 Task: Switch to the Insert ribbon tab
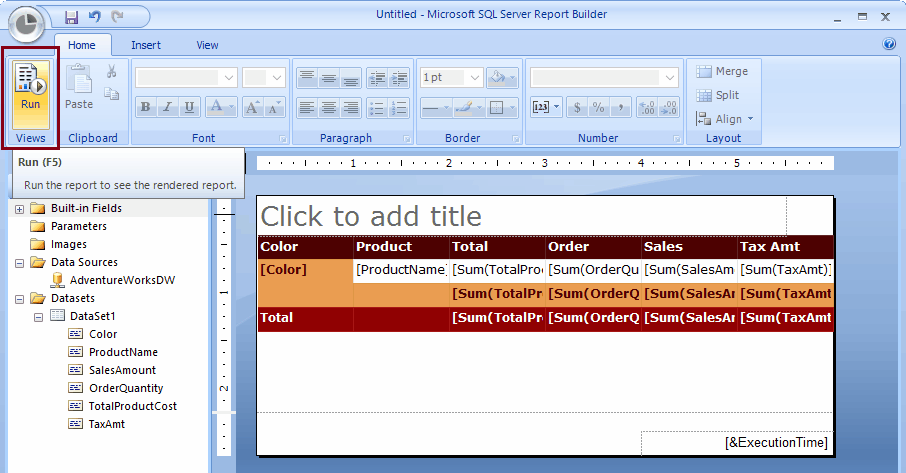pyautogui.click(x=146, y=45)
